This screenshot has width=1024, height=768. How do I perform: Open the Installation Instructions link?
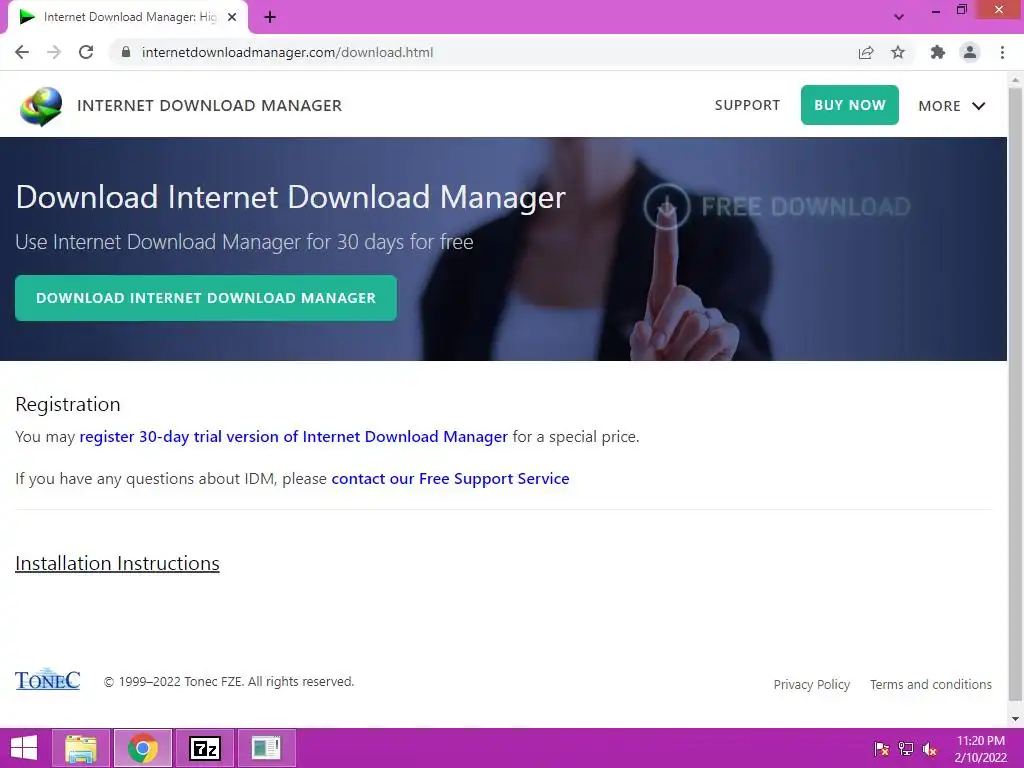point(118,563)
